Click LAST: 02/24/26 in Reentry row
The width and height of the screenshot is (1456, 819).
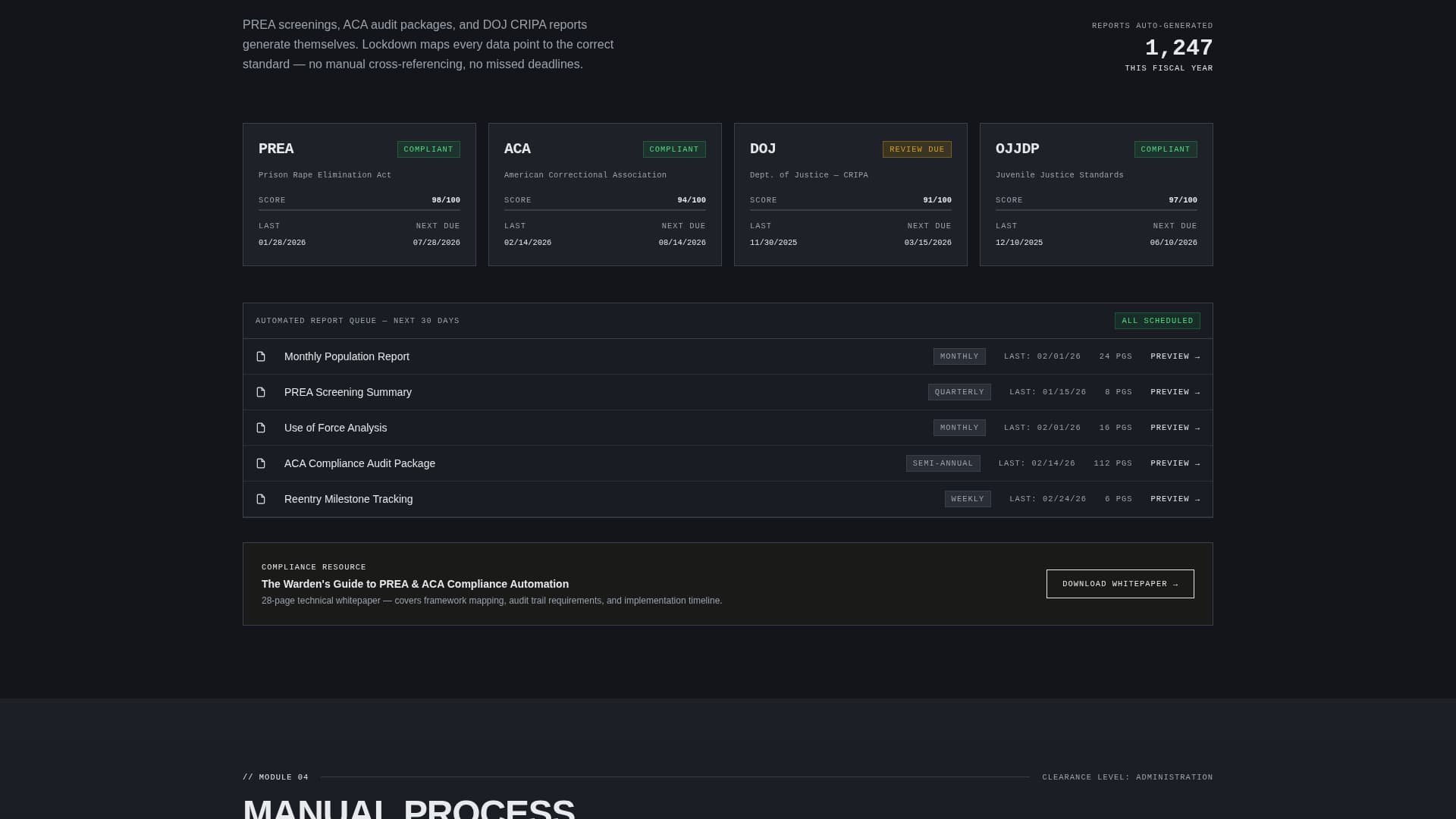pos(1047,499)
